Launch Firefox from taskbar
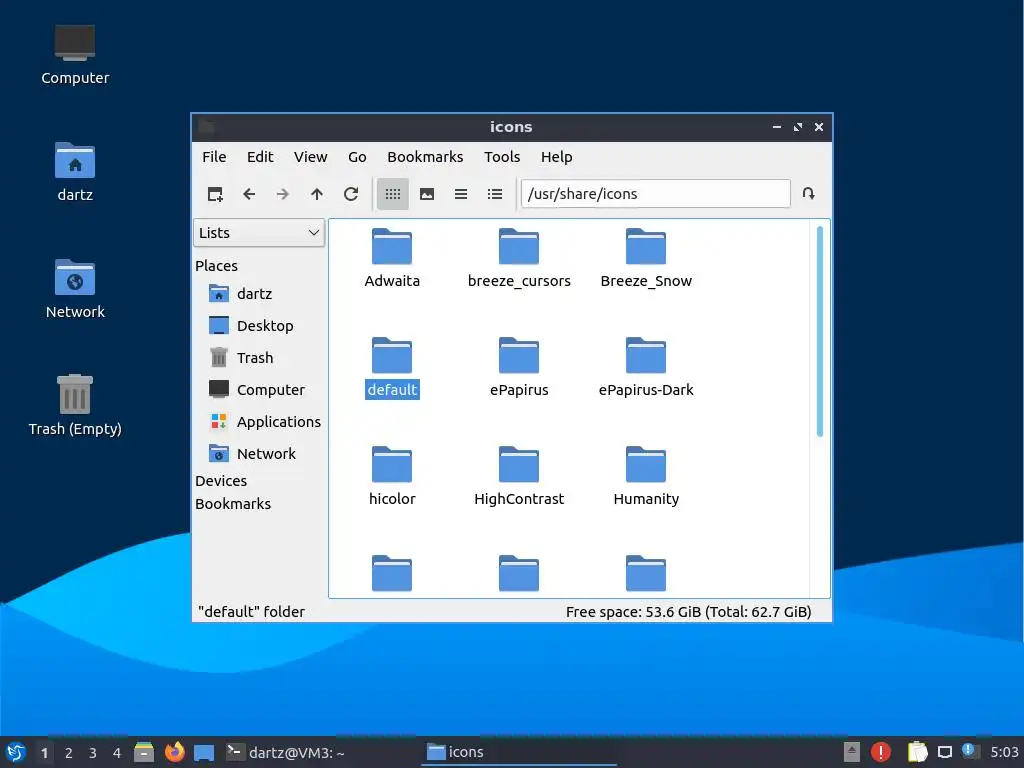The height and width of the screenshot is (768, 1024). (174, 752)
